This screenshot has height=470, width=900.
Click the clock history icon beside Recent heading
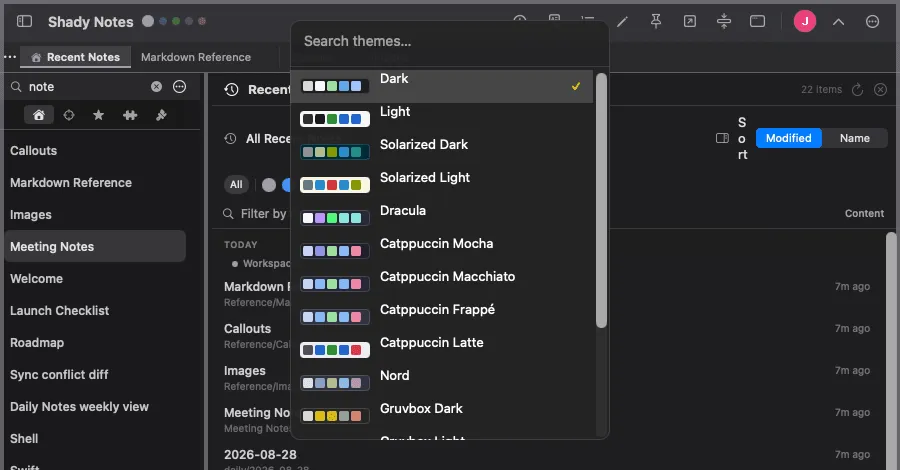(231, 90)
